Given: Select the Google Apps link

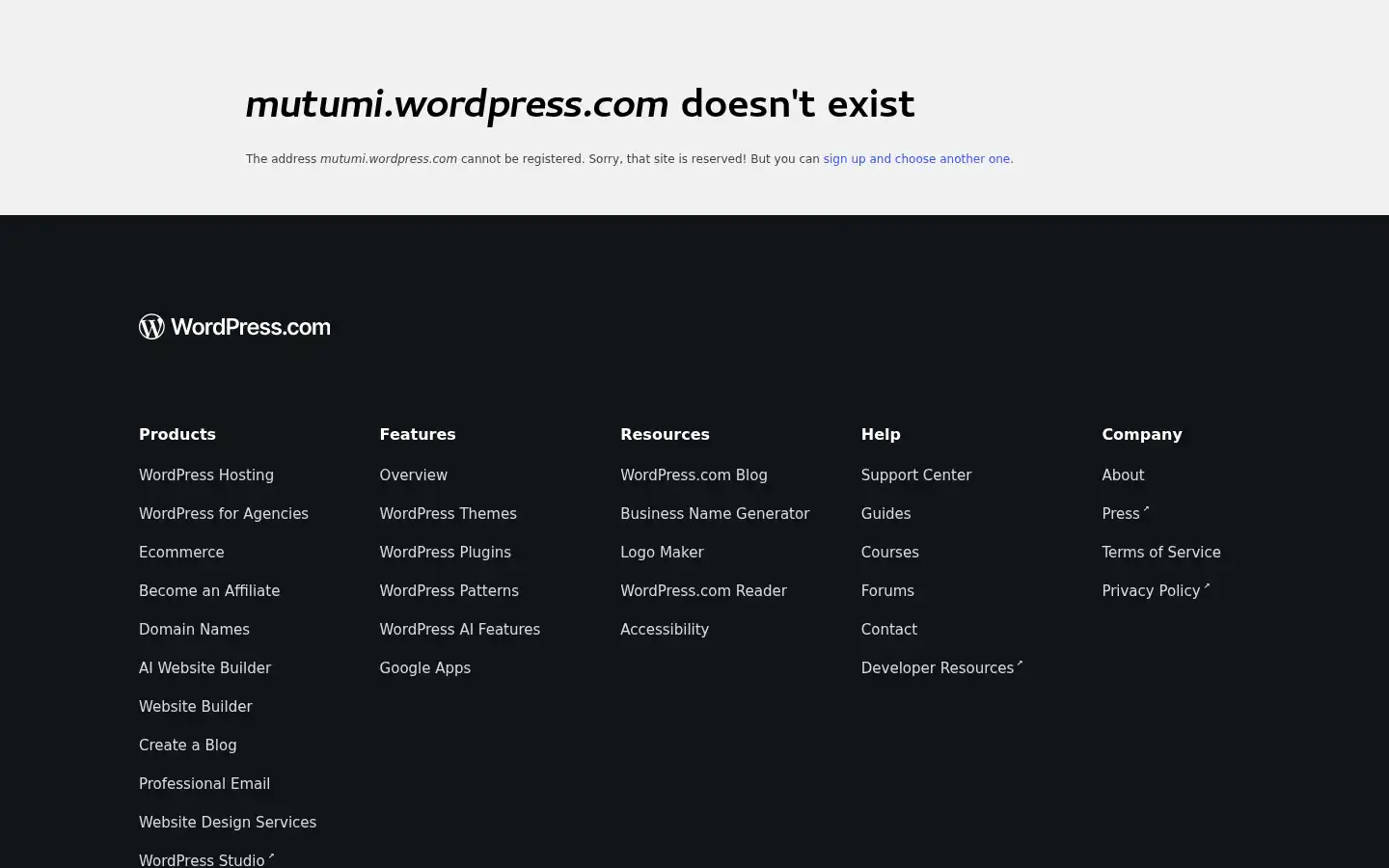Looking at the screenshot, I should click(x=425, y=667).
